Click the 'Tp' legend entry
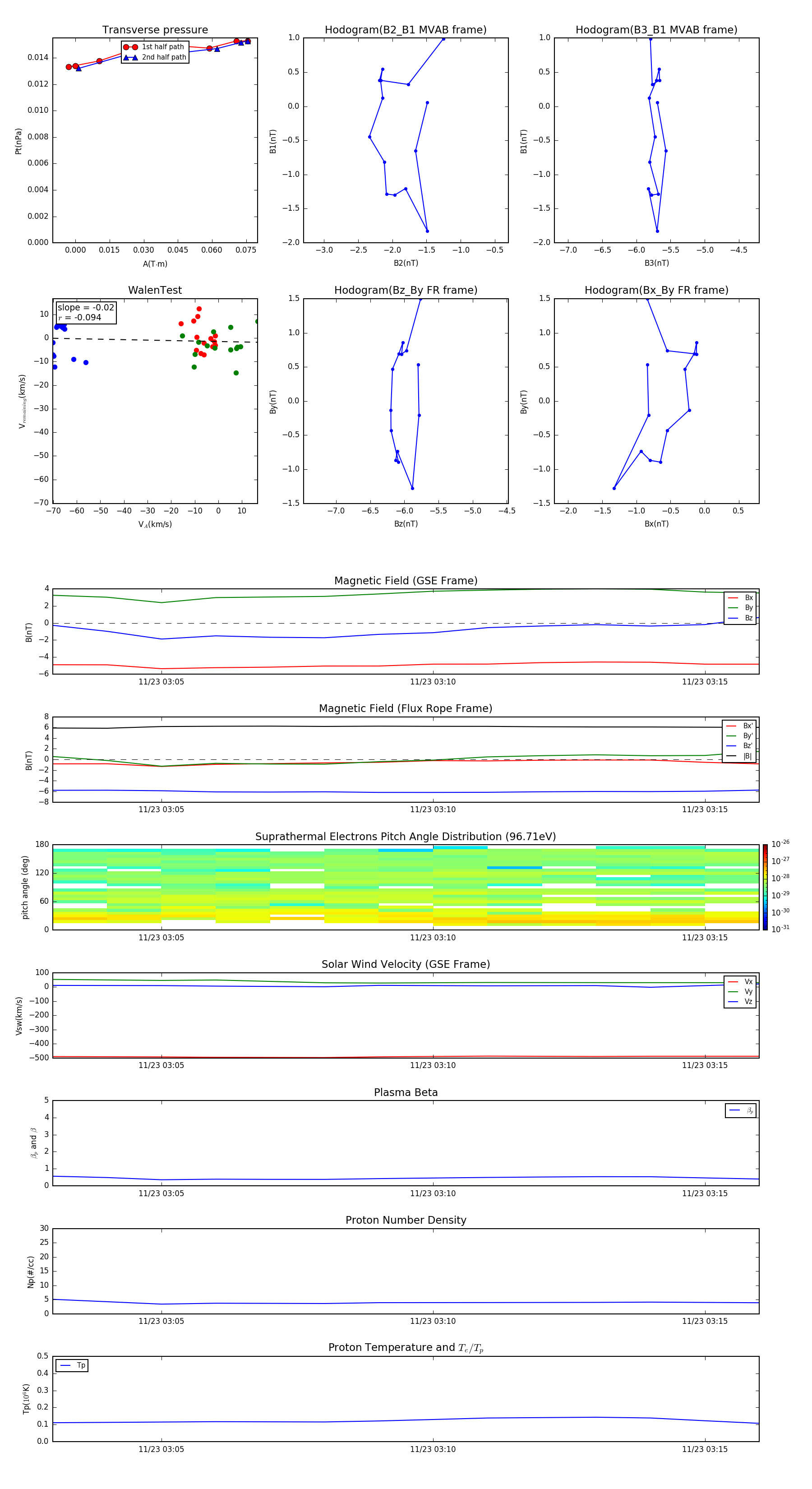This screenshot has height=1489, width=812. tap(72, 1365)
